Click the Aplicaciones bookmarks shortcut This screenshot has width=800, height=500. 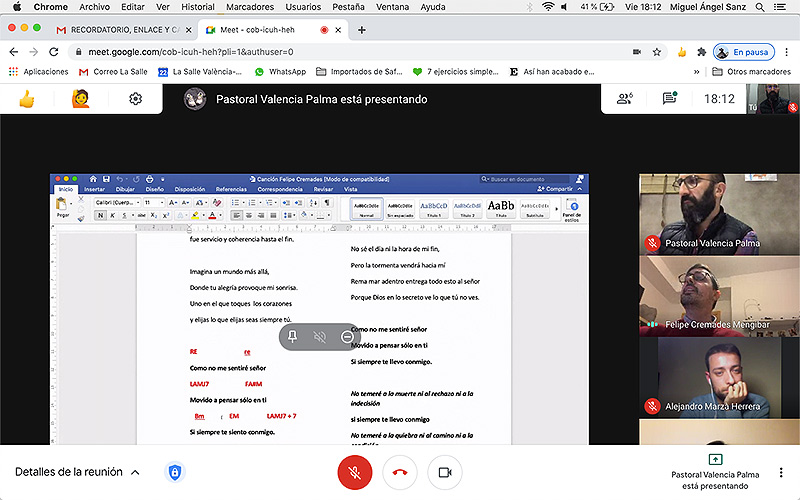[39, 72]
